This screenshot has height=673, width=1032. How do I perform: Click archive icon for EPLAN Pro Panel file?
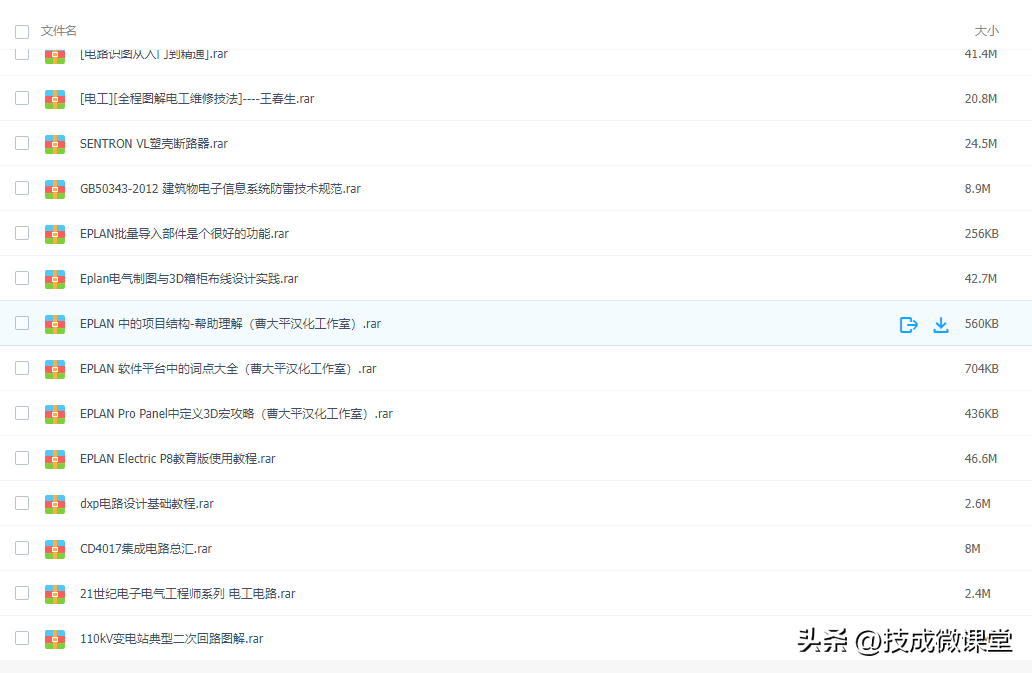click(x=55, y=414)
